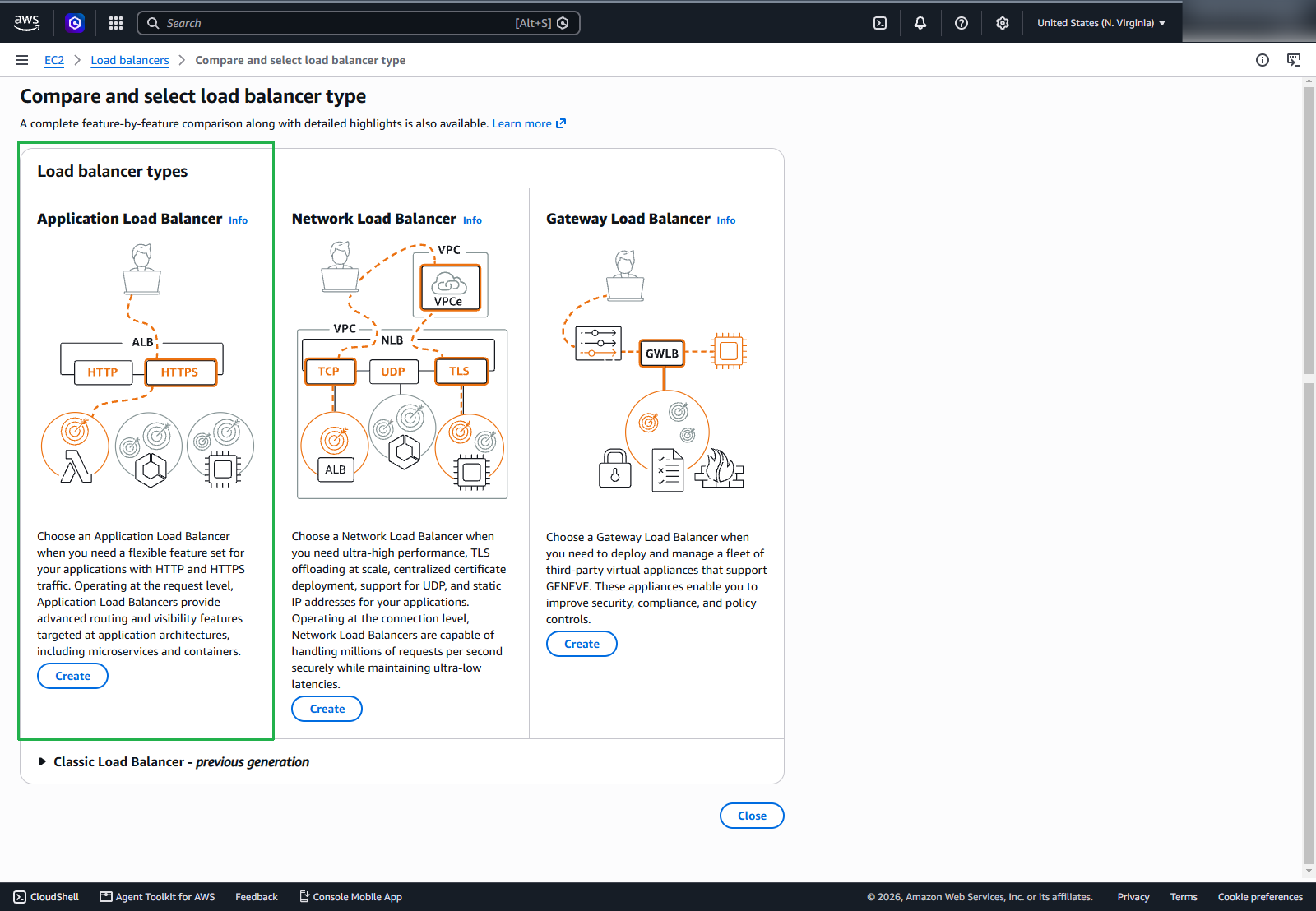Open the services grid menu
Image resolution: width=1316 pixels, height=911 pixels.
coord(116,23)
